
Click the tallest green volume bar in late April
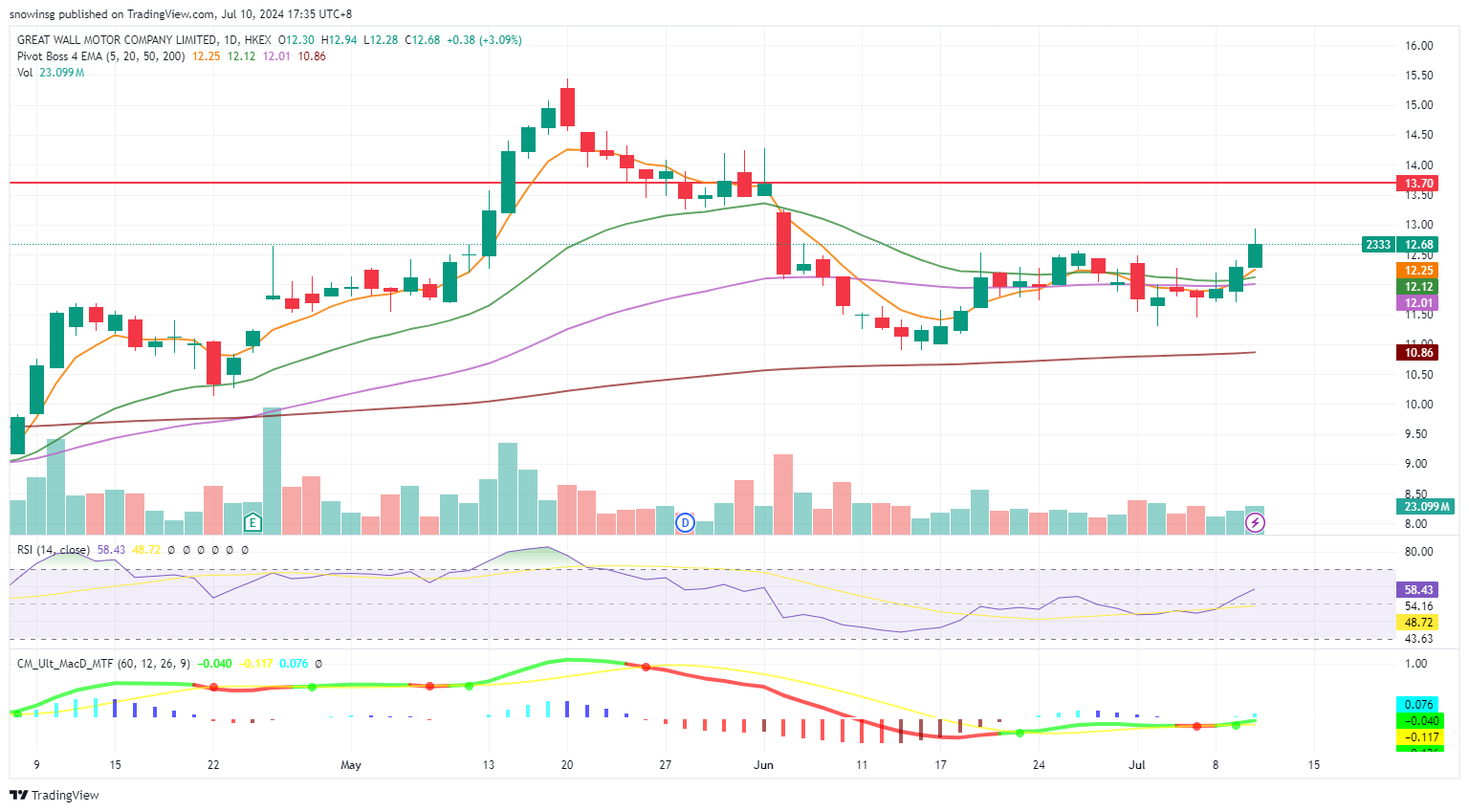(272, 471)
